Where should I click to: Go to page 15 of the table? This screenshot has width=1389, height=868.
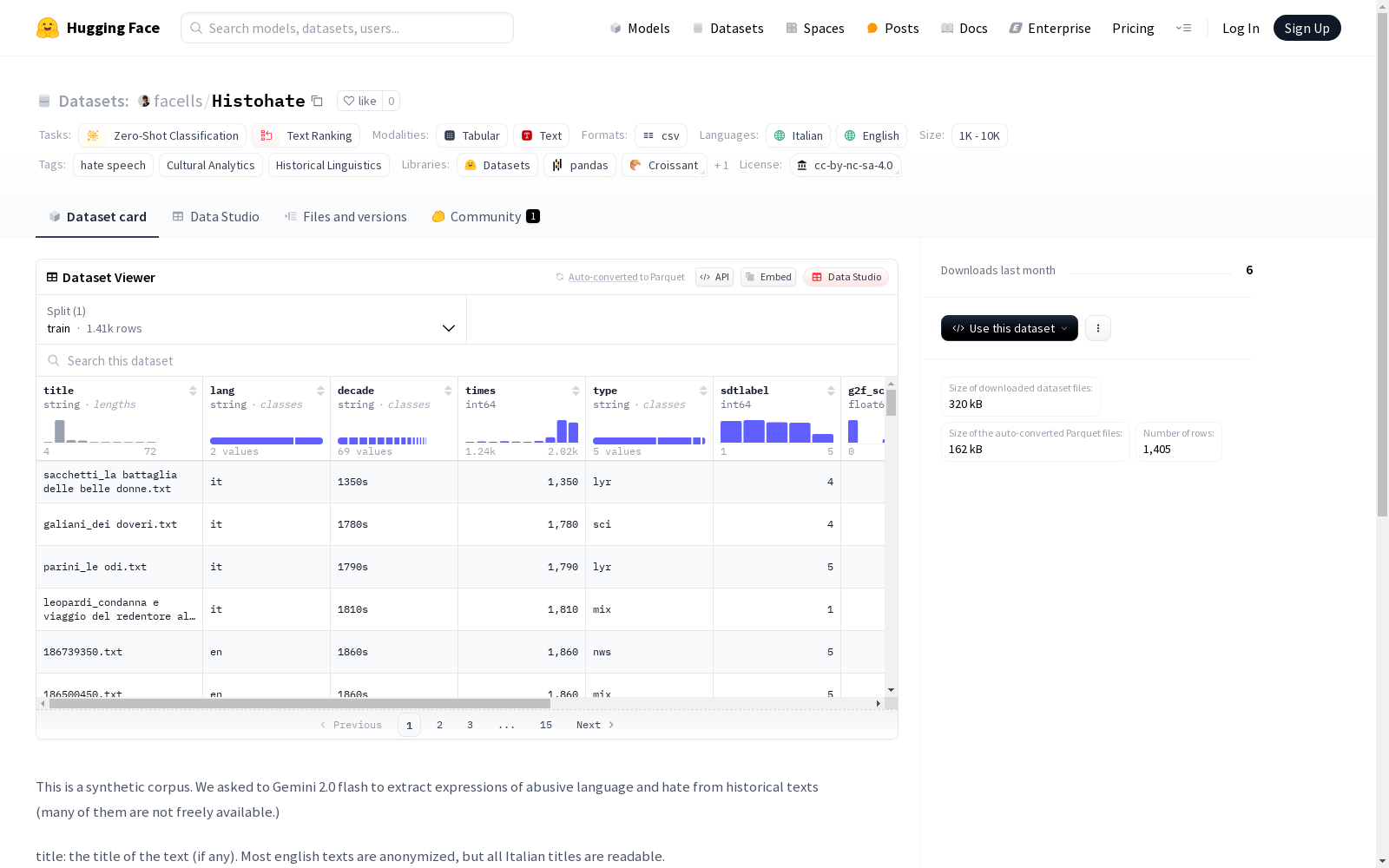[x=546, y=725]
